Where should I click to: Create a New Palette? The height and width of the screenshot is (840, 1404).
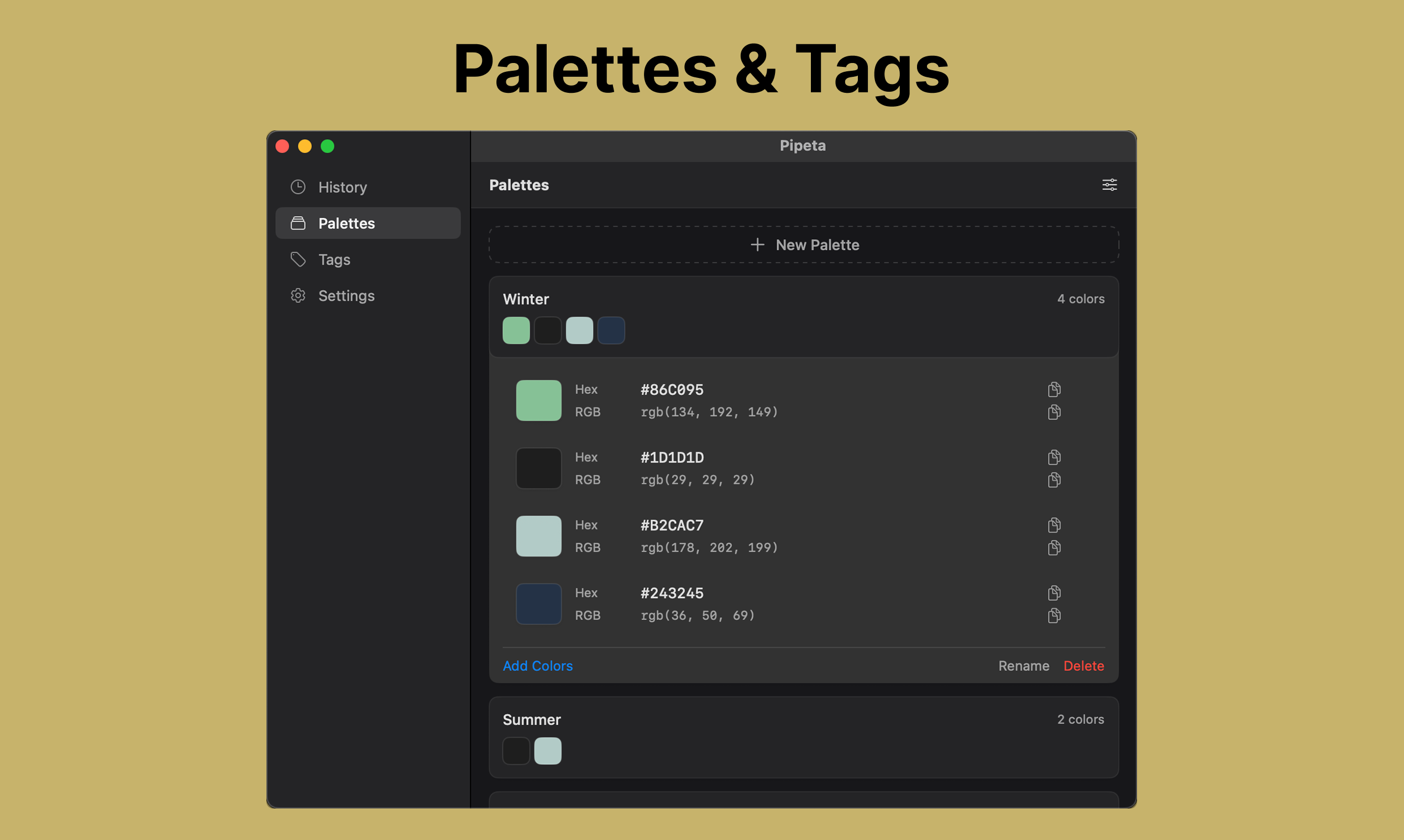coord(804,244)
